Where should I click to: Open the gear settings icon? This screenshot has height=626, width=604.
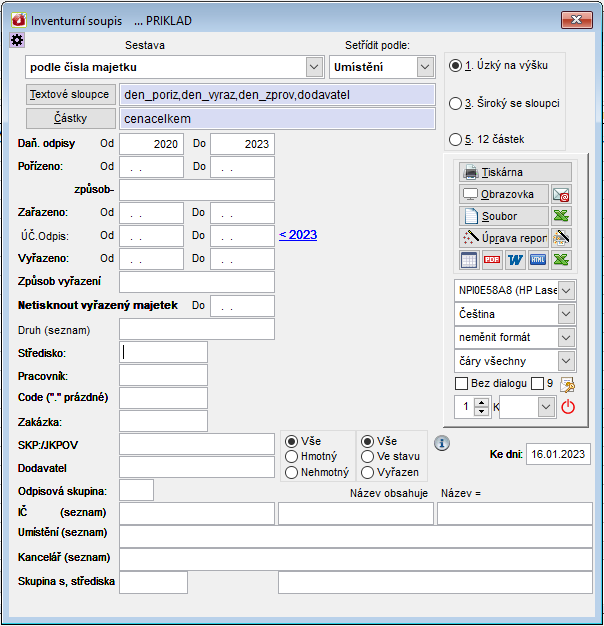[x=17, y=40]
